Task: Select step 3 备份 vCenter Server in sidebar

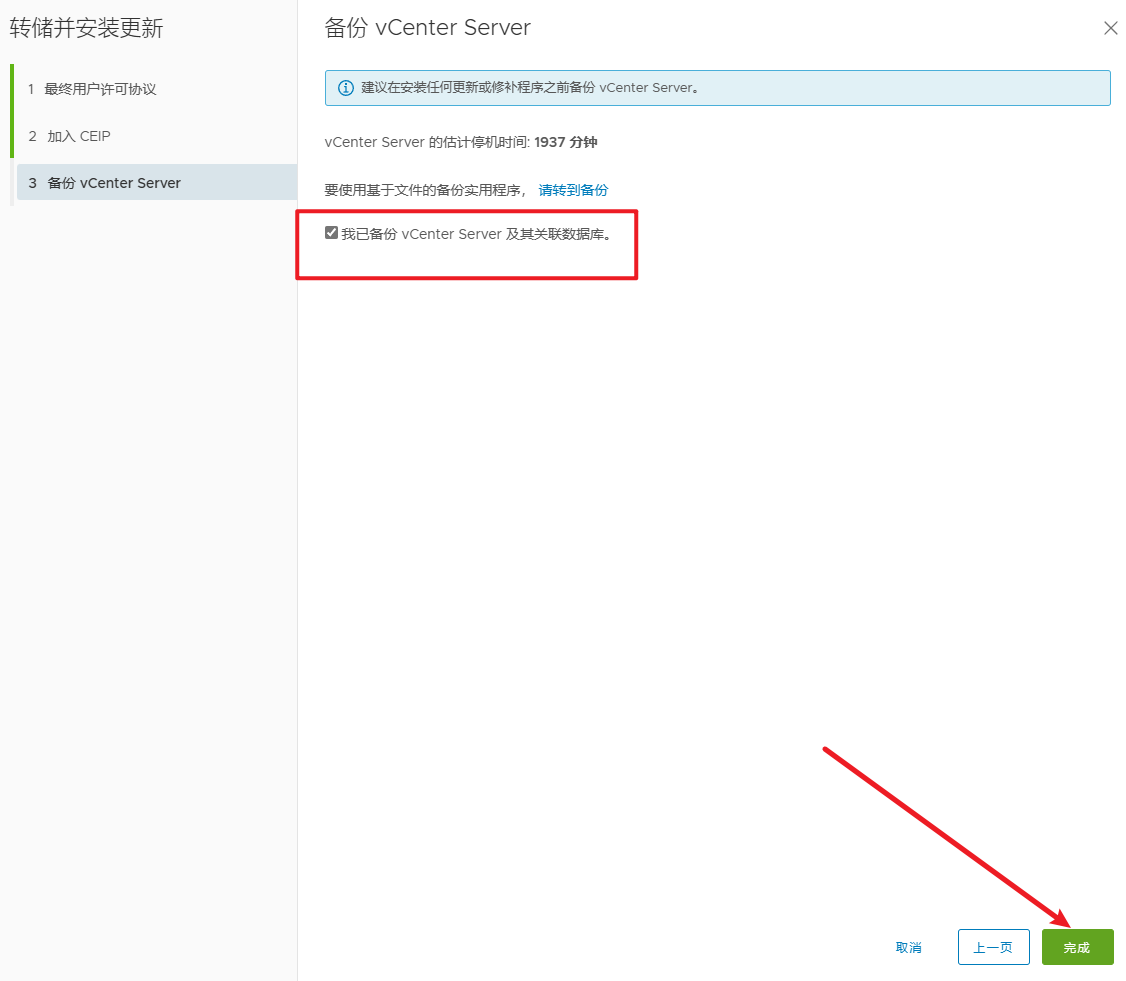Action: click(114, 183)
